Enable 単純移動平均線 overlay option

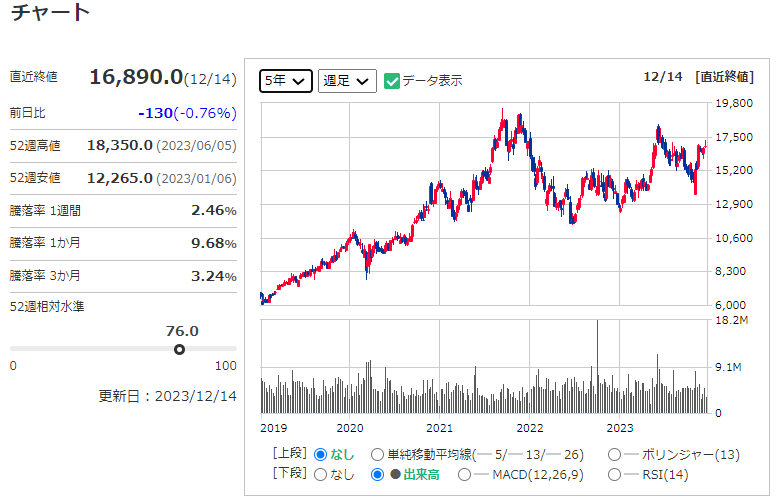377,454
